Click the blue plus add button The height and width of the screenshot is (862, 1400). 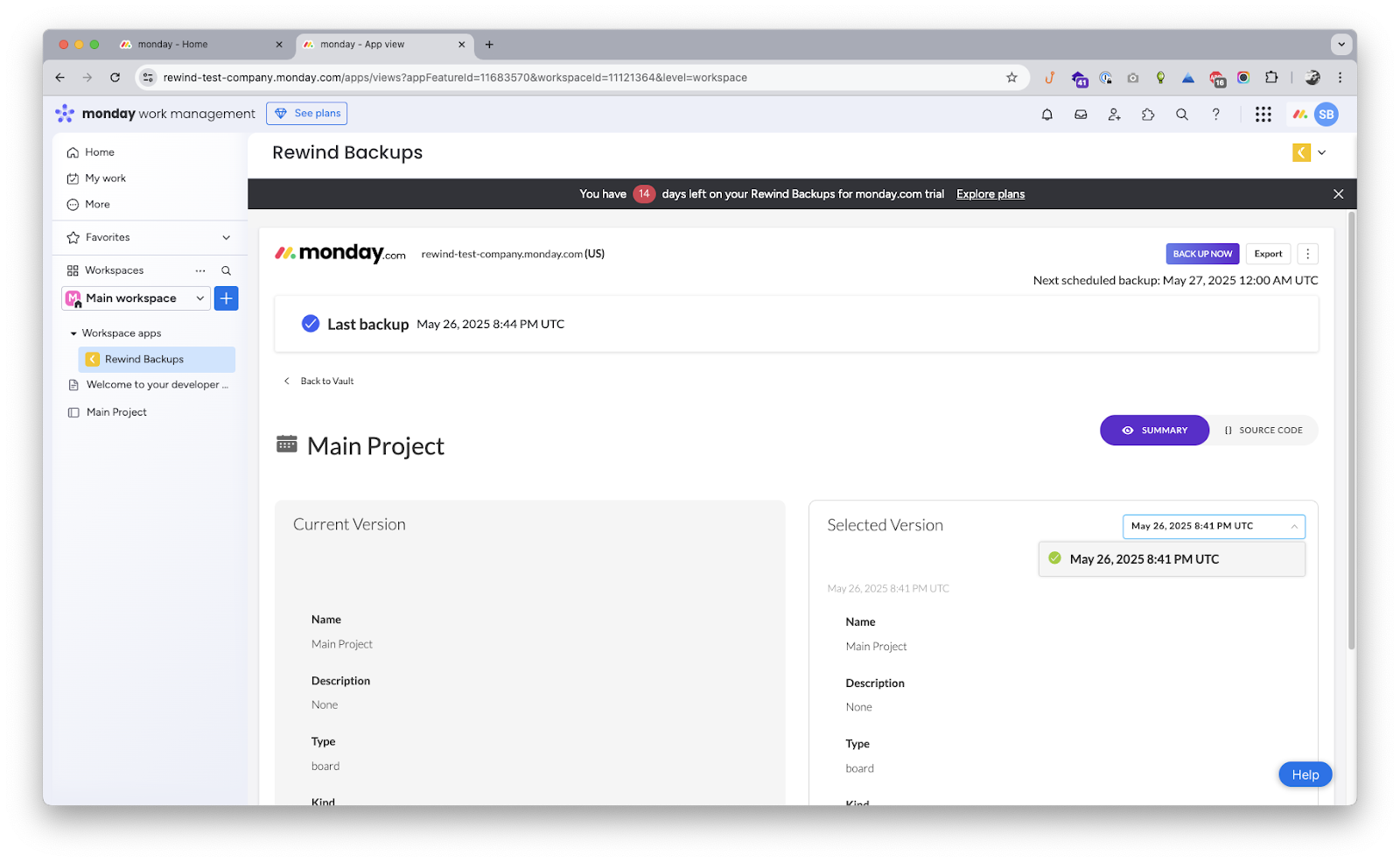(x=226, y=298)
